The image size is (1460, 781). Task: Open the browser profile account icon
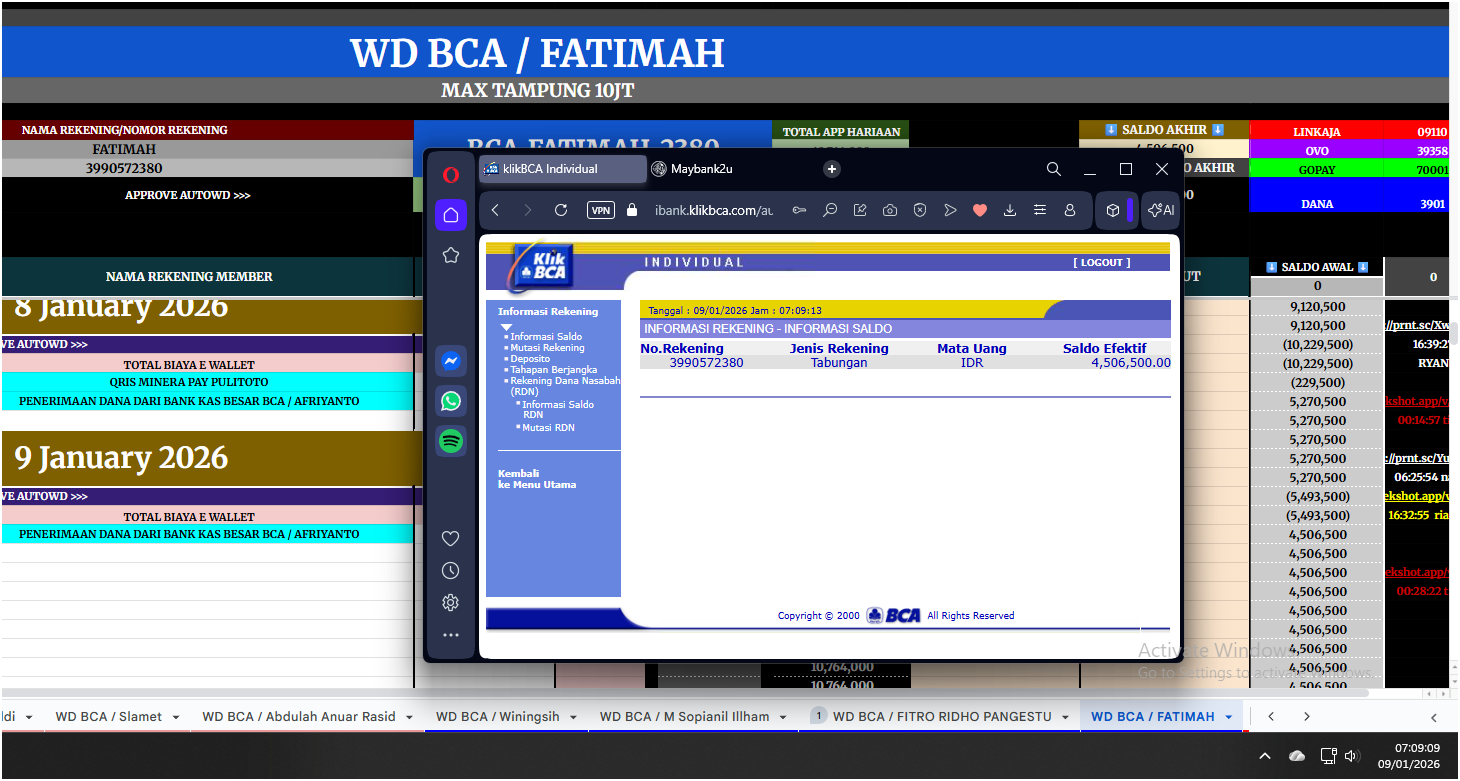coord(1070,210)
